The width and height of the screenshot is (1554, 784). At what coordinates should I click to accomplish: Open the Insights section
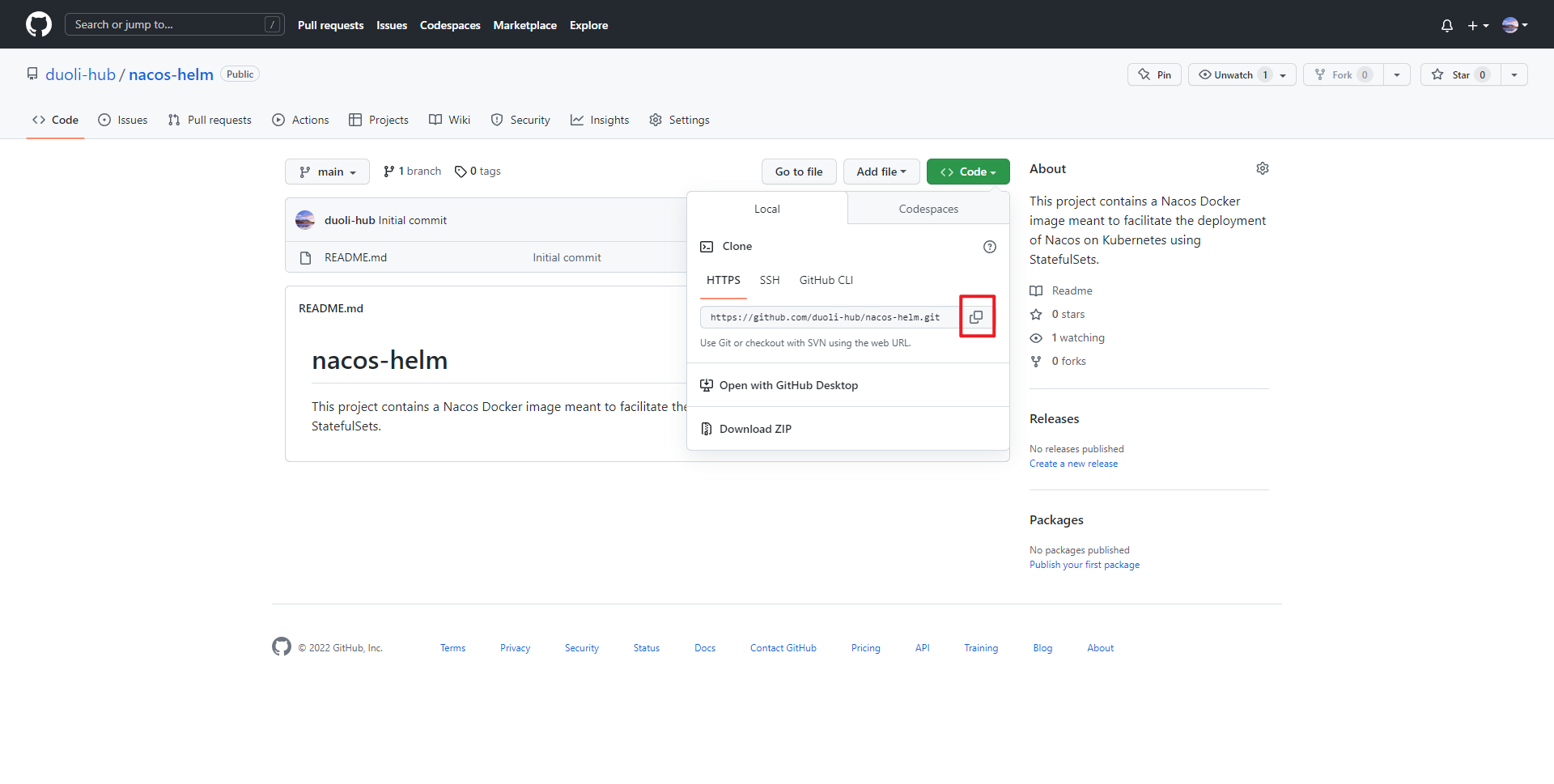[600, 120]
